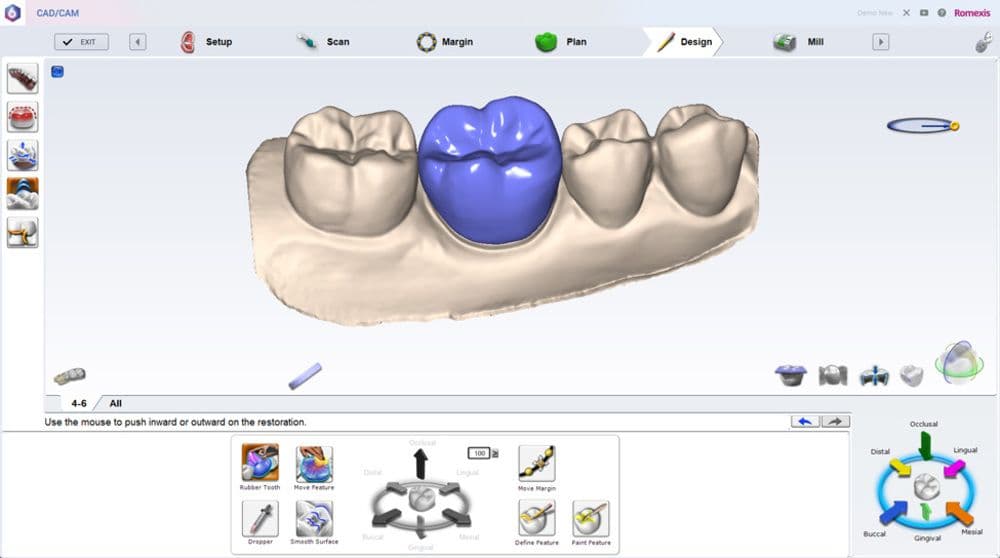Select the Move Margin tool
The image size is (1000, 558).
[536, 463]
